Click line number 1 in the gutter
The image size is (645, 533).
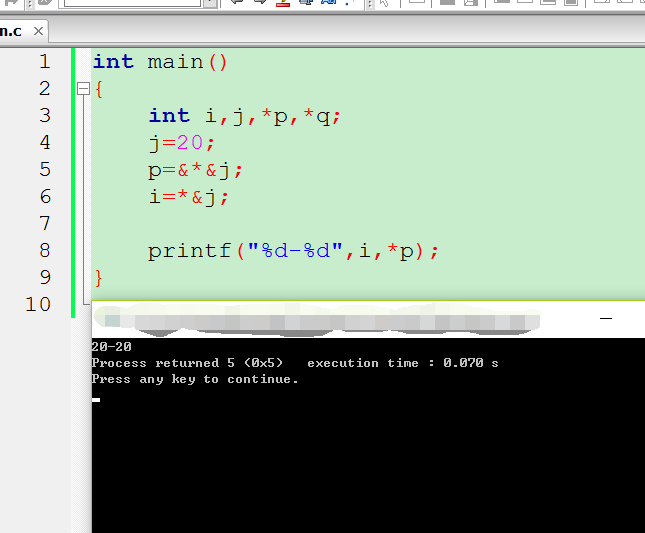45,62
